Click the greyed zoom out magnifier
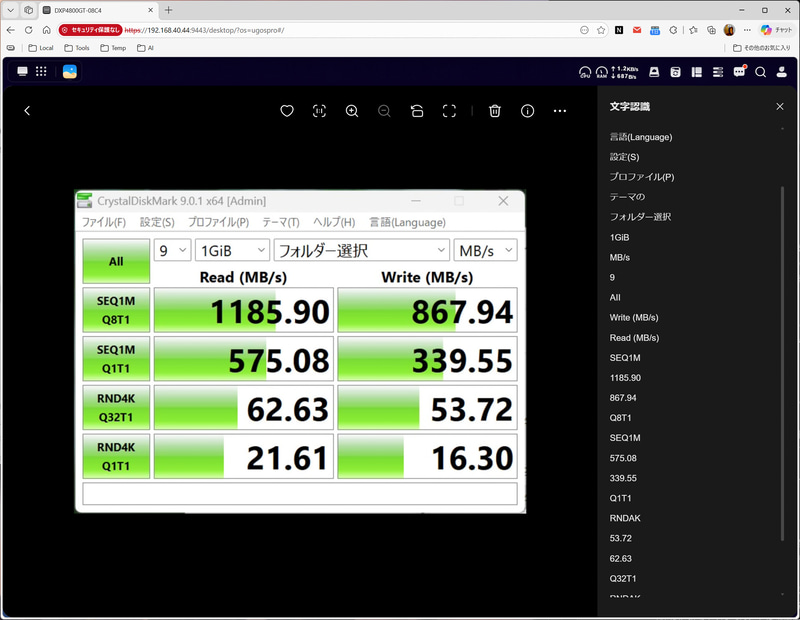Screen dimensions: 800x620 384,111
